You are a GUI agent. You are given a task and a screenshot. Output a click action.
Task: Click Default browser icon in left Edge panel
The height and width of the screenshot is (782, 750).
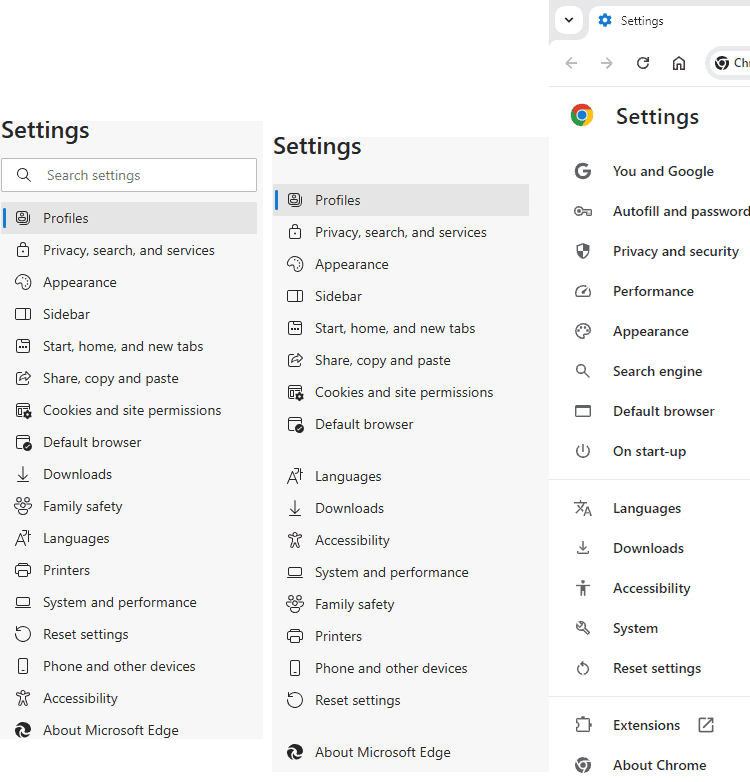[23, 442]
